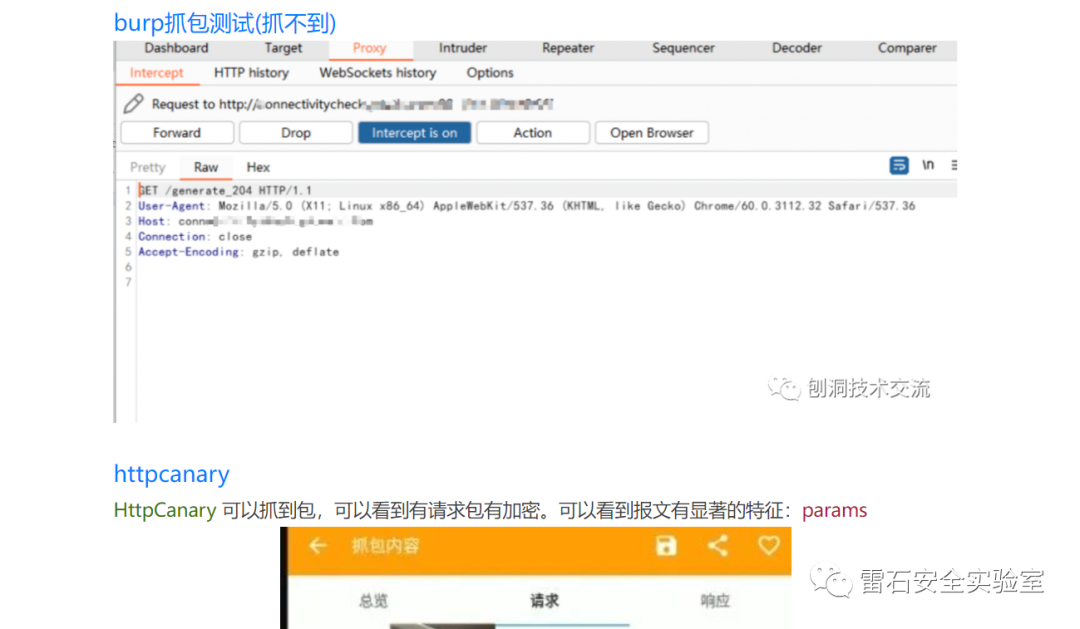
Task: Select the Proxy tab
Action: click(x=370, y=48)
